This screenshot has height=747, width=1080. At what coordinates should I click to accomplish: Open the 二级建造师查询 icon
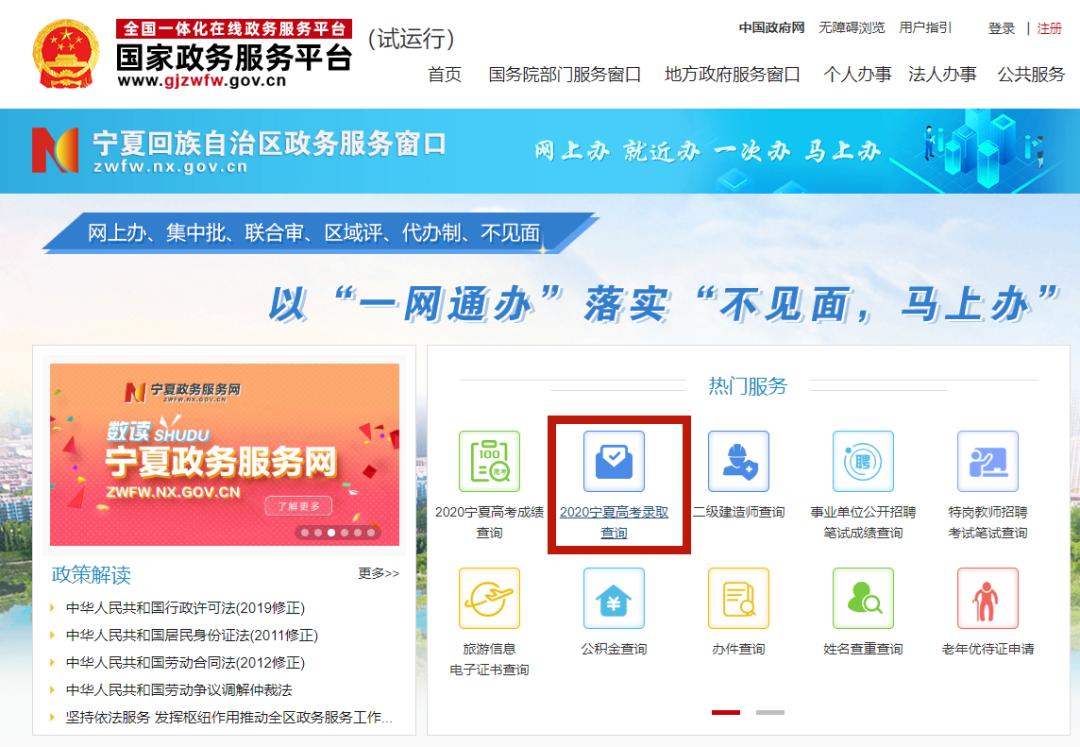coord(738,461)
